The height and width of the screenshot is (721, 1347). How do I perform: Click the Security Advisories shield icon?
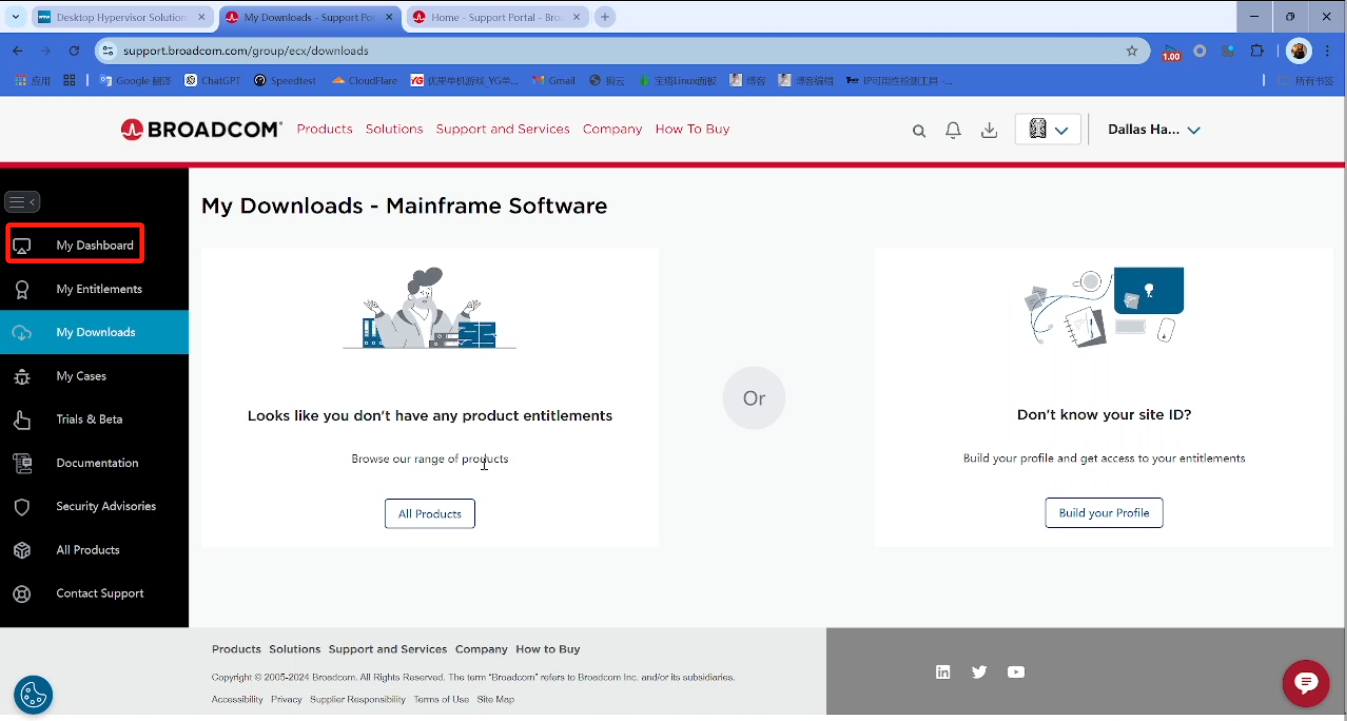22,507
